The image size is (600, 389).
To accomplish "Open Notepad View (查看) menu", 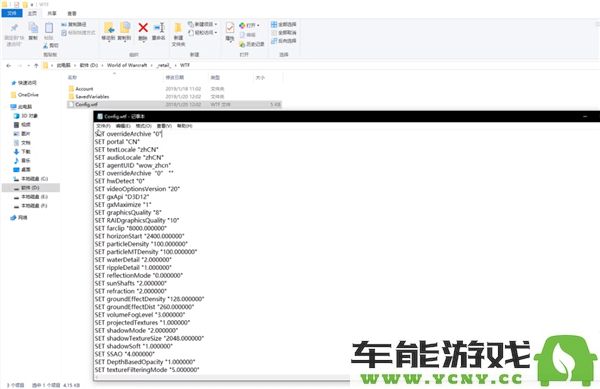I will click(x=164, y=126).
